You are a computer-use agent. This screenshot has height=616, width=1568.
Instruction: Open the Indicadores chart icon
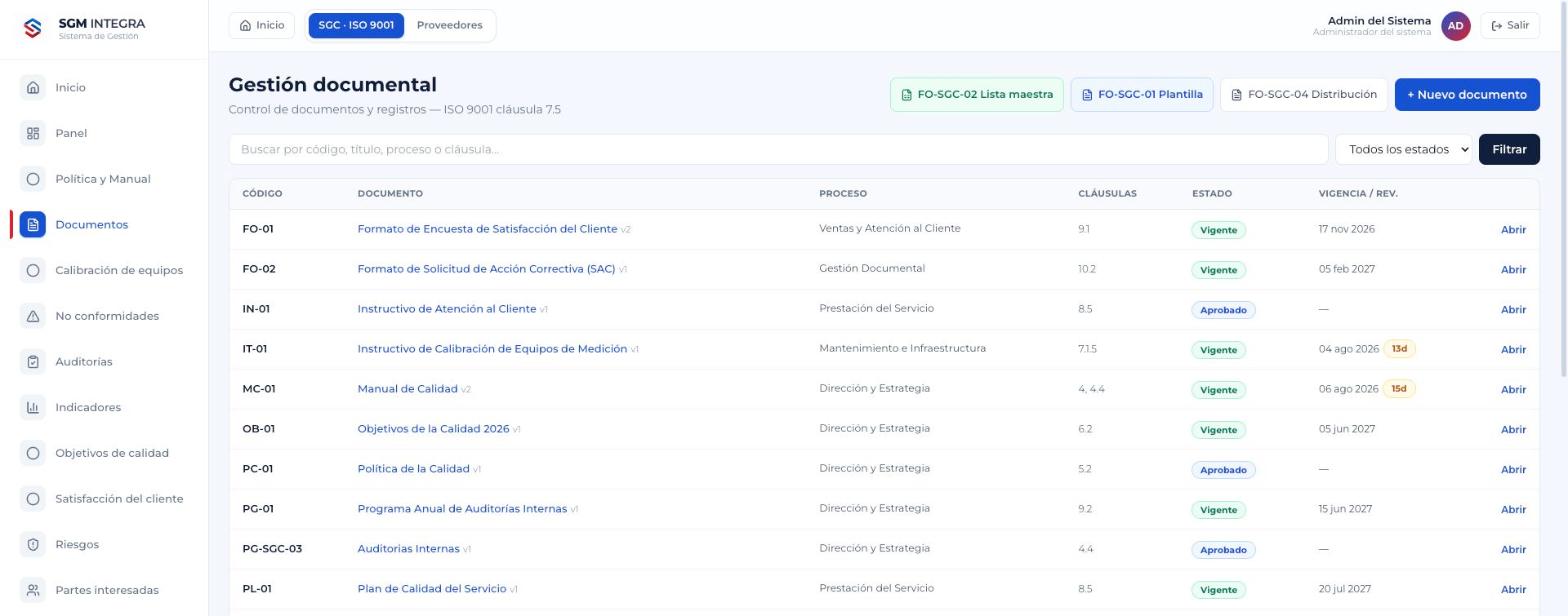click(x=33, y=407)
